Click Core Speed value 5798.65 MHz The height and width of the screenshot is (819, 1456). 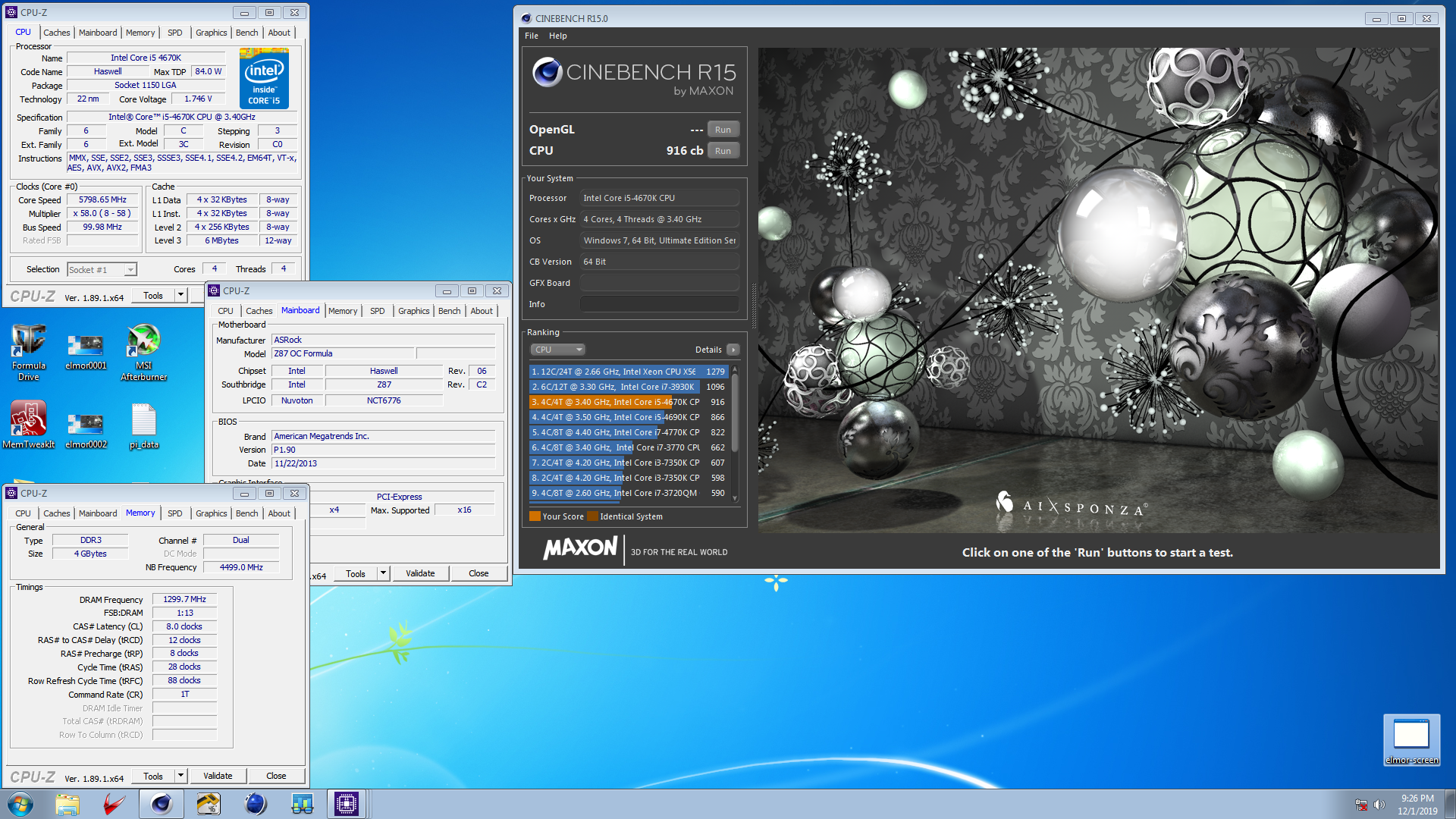click(x=103, y=200)
